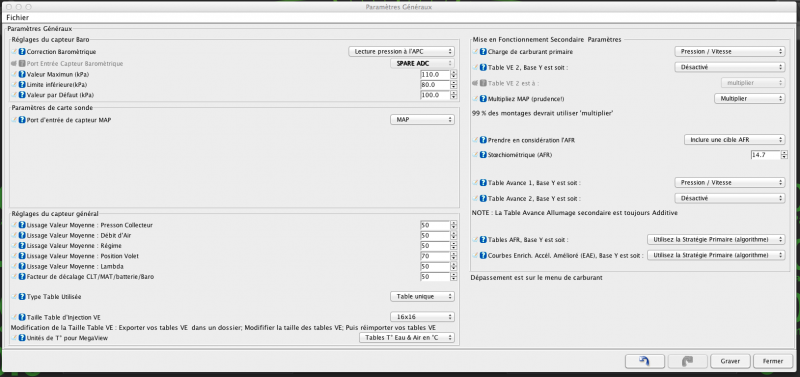The width and height of the screenshot is (800, 377).
Task: Show help for Lissage Régime
Action: coord(22,246)
